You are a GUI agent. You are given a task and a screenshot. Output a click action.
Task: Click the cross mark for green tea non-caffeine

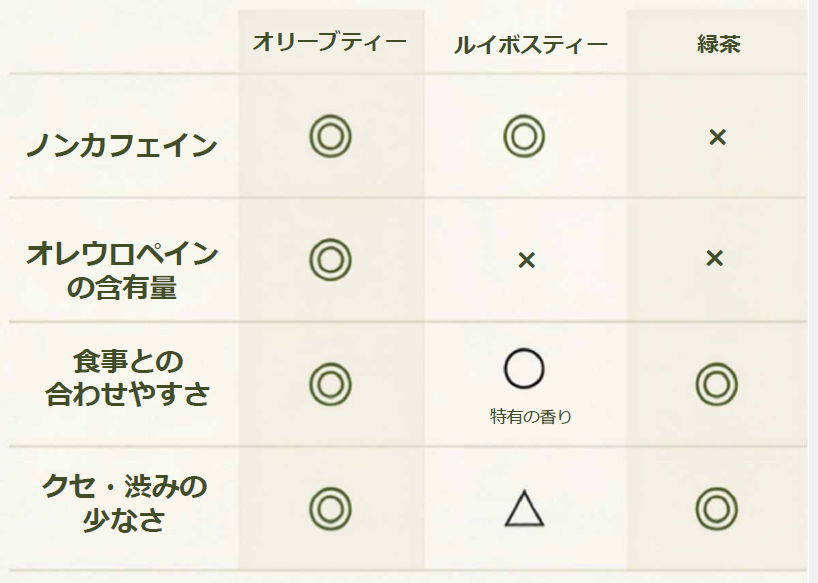(718, 137)
